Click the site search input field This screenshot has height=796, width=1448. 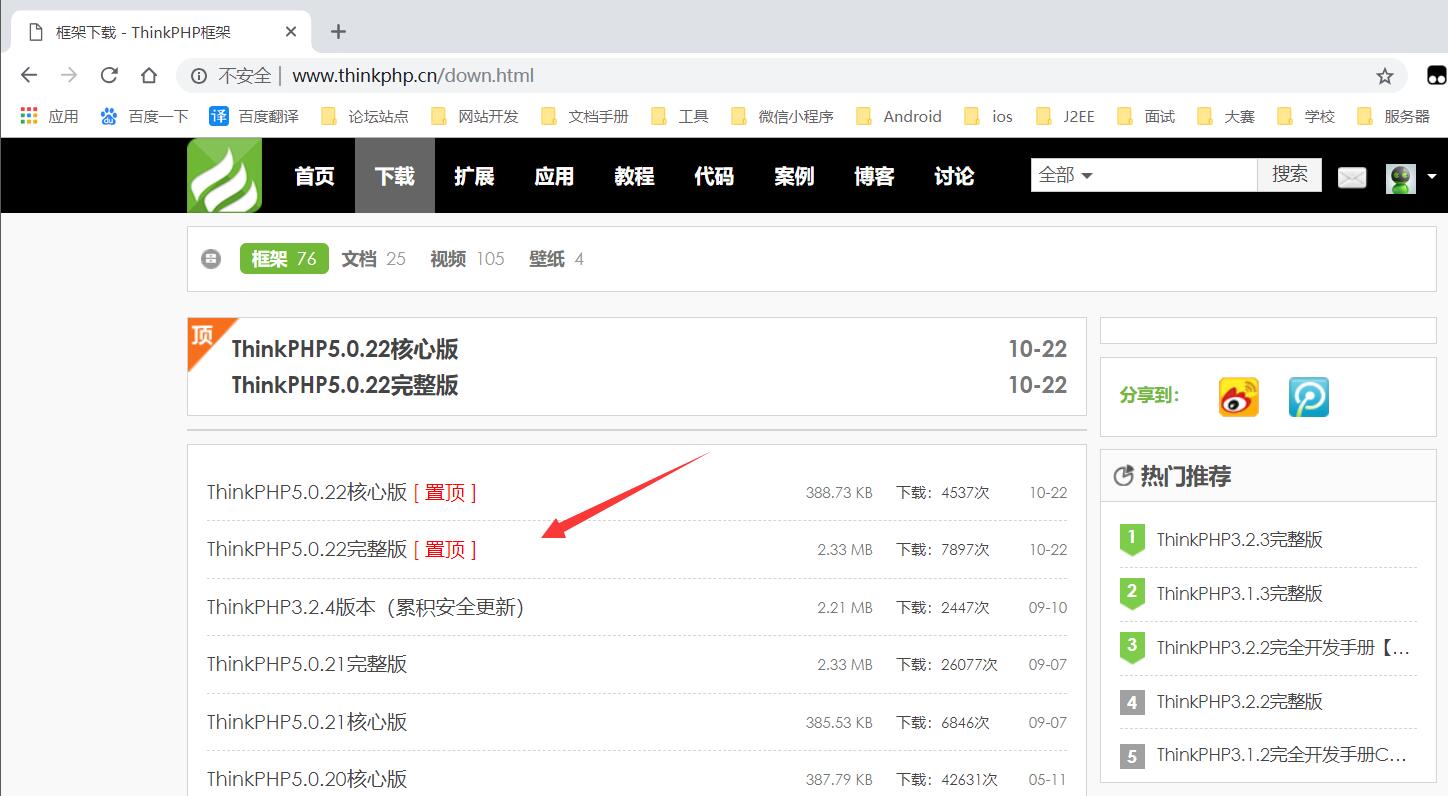click(x=1178, y=175)
